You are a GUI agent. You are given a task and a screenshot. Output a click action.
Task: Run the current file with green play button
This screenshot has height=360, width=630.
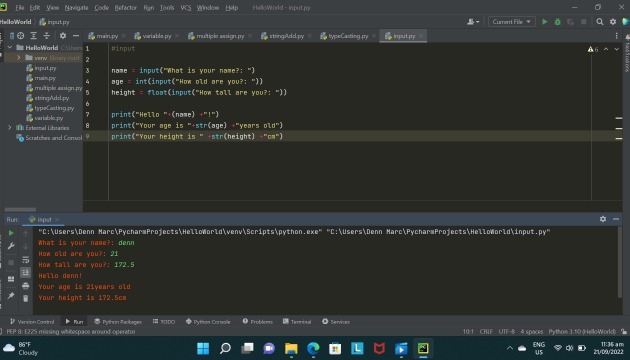coord(544,22)
